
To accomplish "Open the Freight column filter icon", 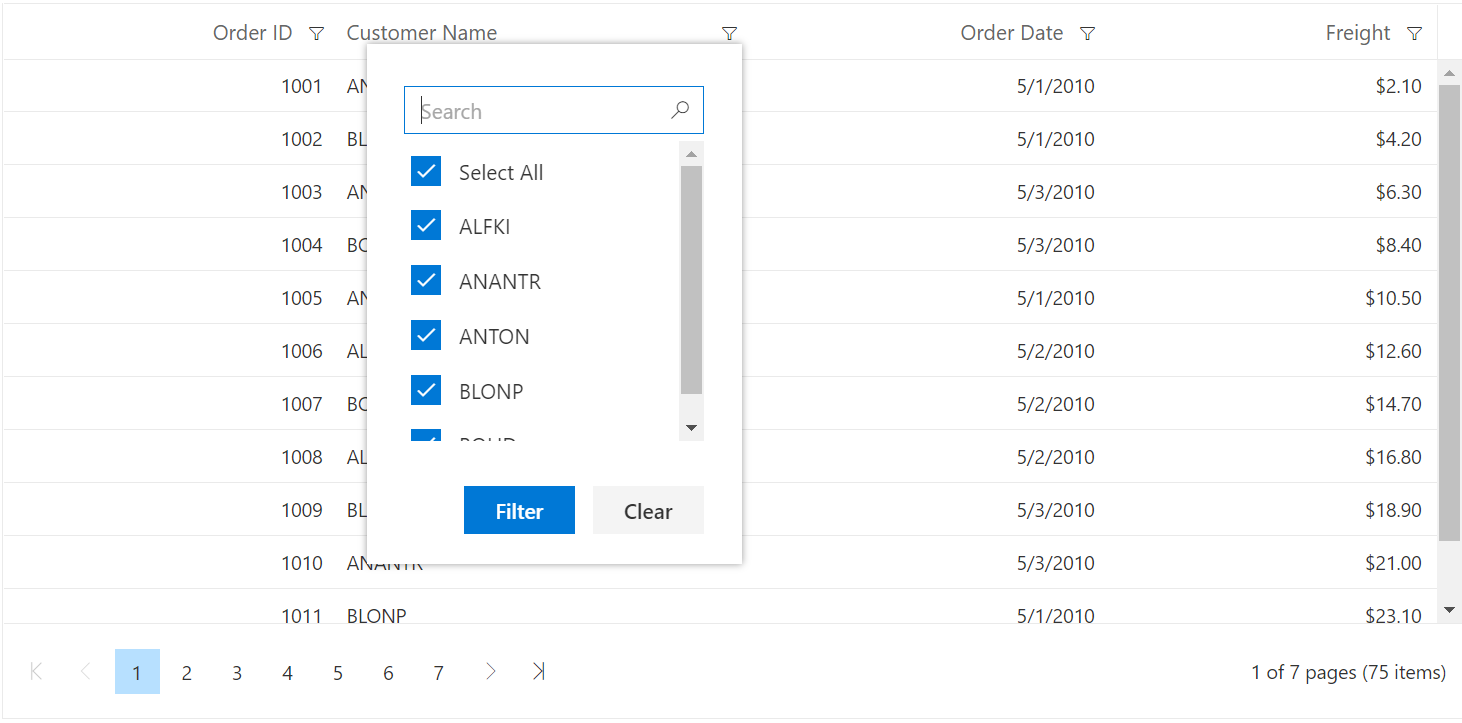I will coord(1413,34).
